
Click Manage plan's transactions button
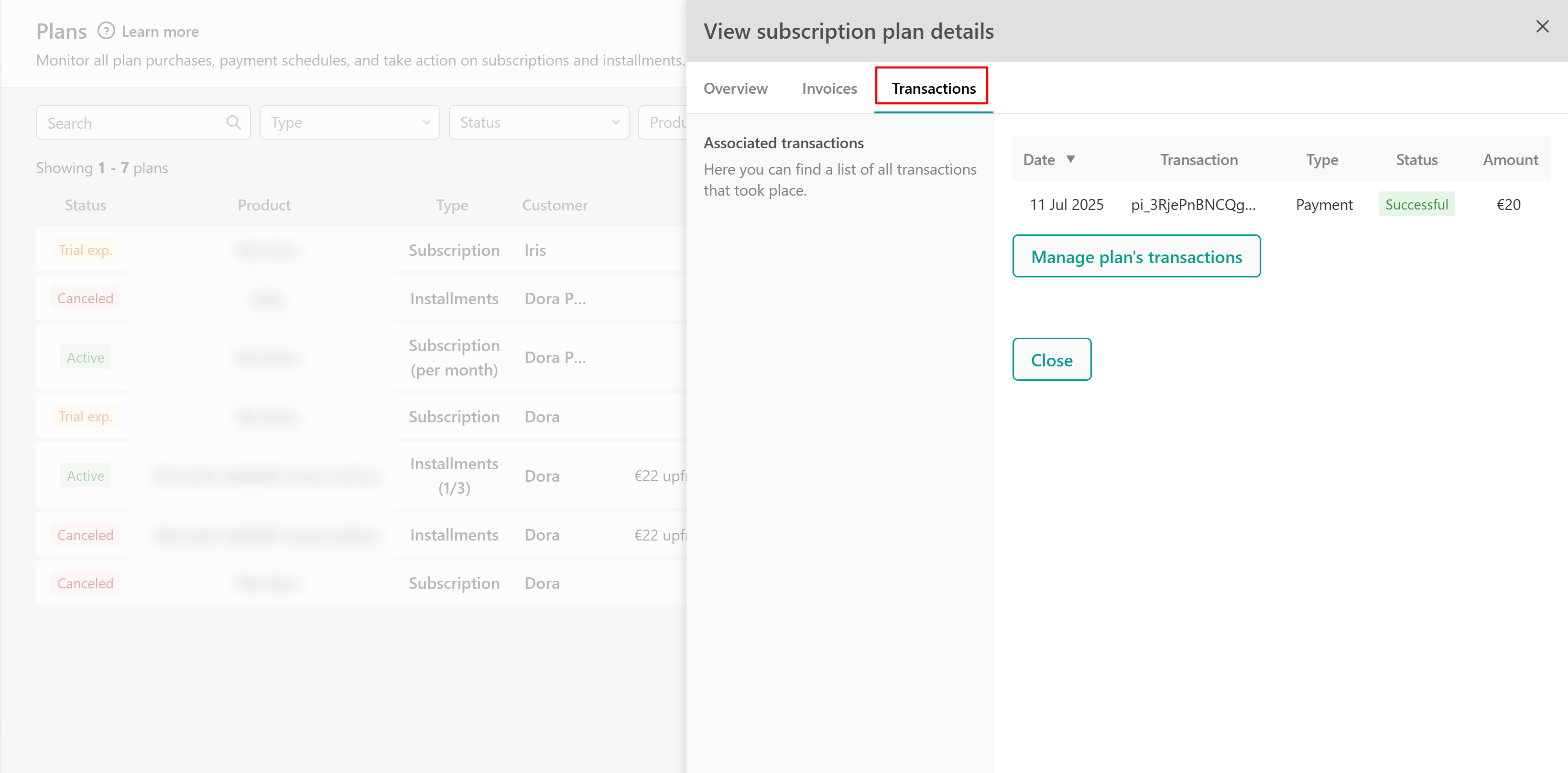[1136, 256]
